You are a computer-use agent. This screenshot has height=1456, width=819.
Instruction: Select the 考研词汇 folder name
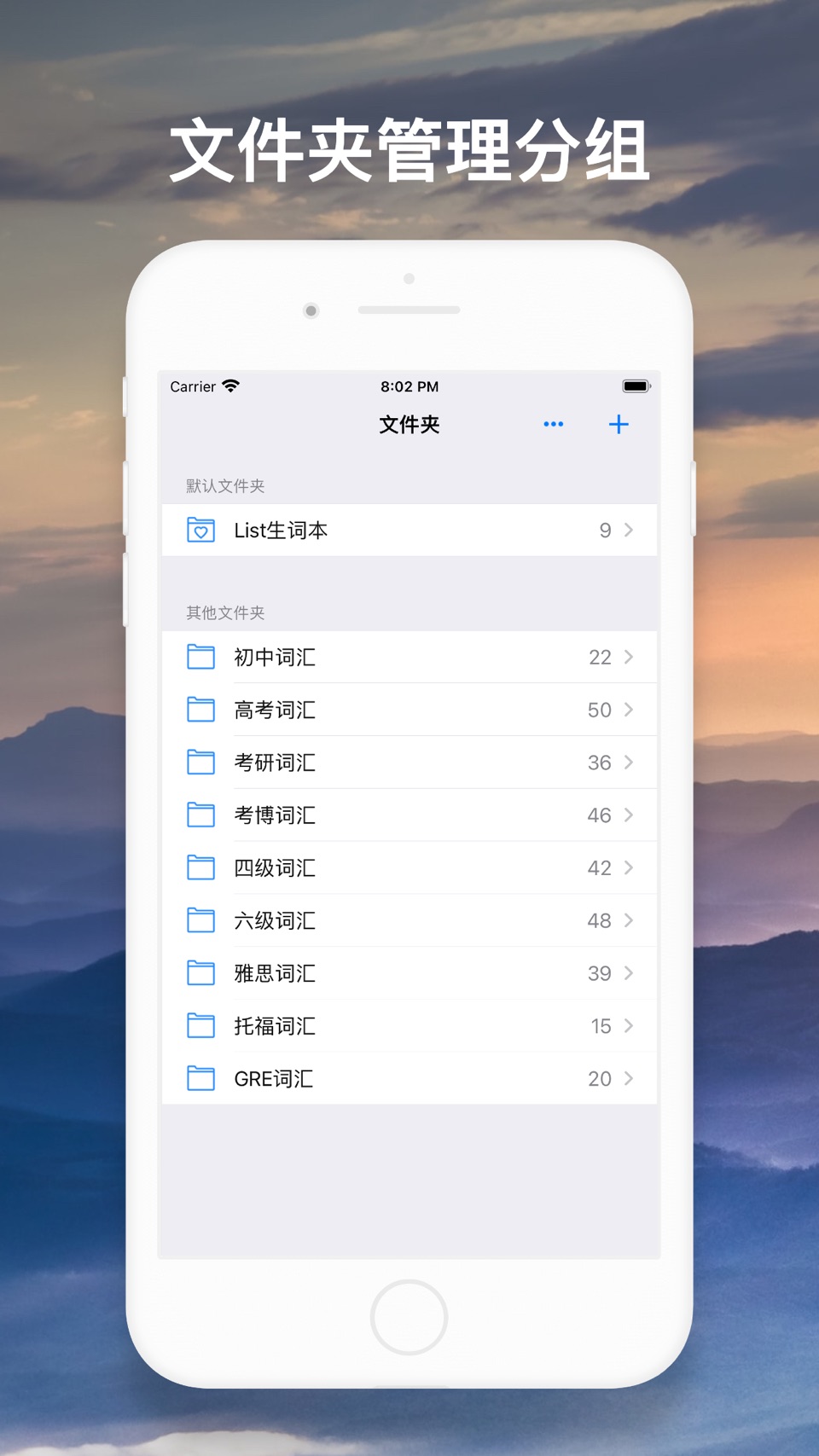[x=275, y=763]
